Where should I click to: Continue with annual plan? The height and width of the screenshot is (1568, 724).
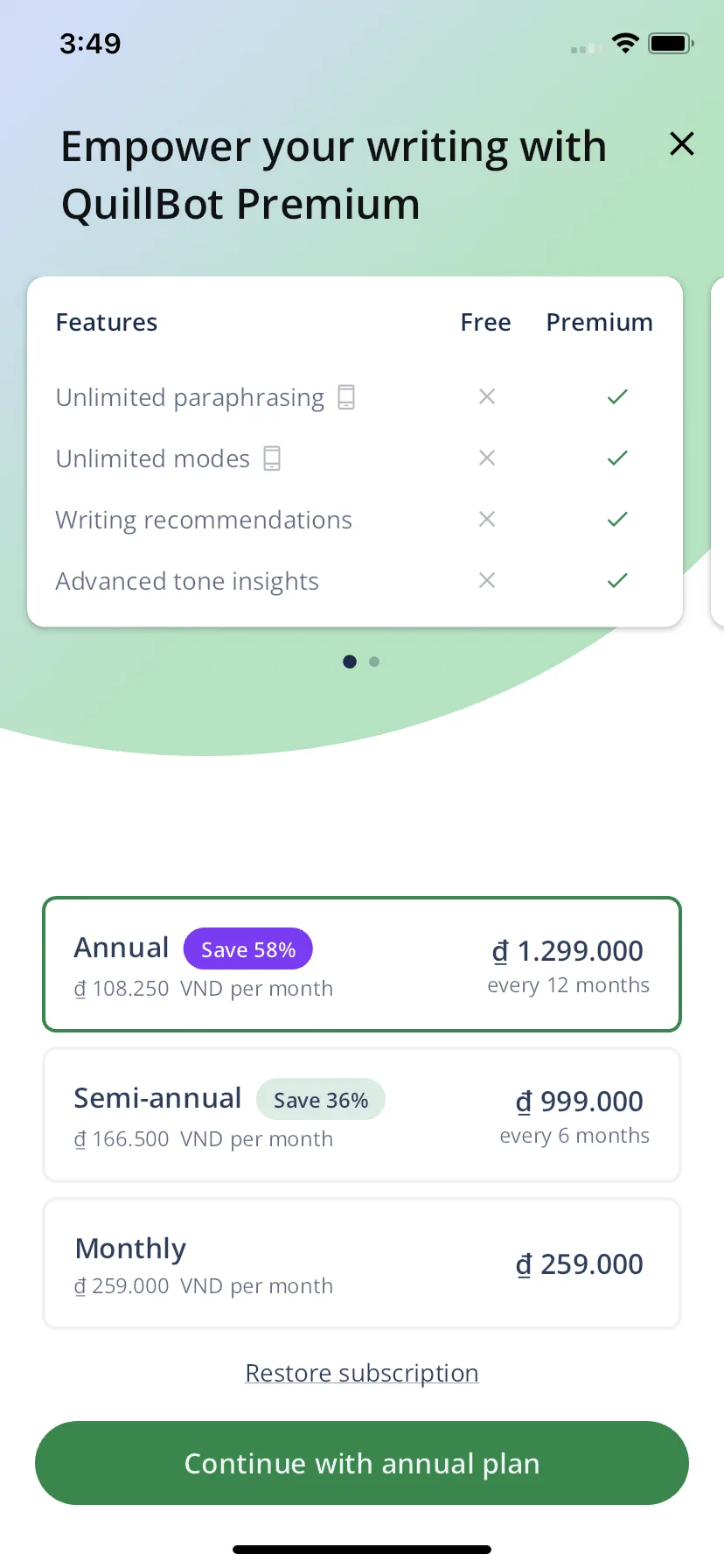point(362,1463)
